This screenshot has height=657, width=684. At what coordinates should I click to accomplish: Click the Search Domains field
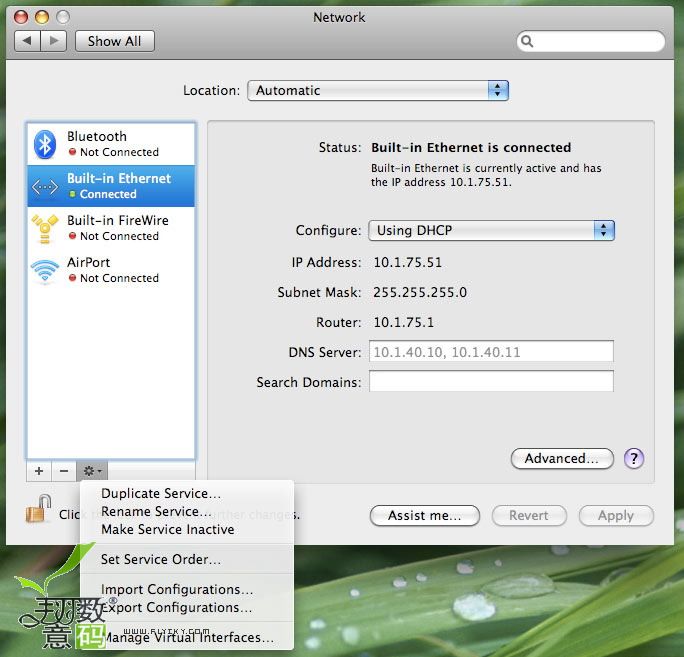coord(491,382)
